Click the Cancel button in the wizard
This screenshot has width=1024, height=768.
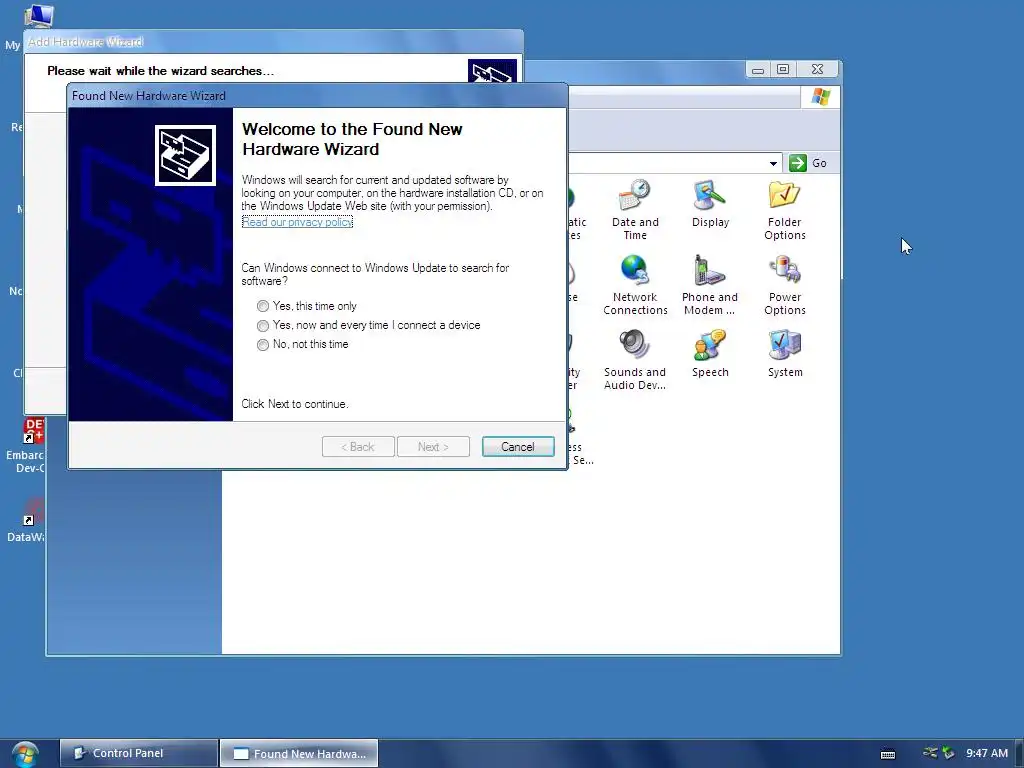(518, 447)
